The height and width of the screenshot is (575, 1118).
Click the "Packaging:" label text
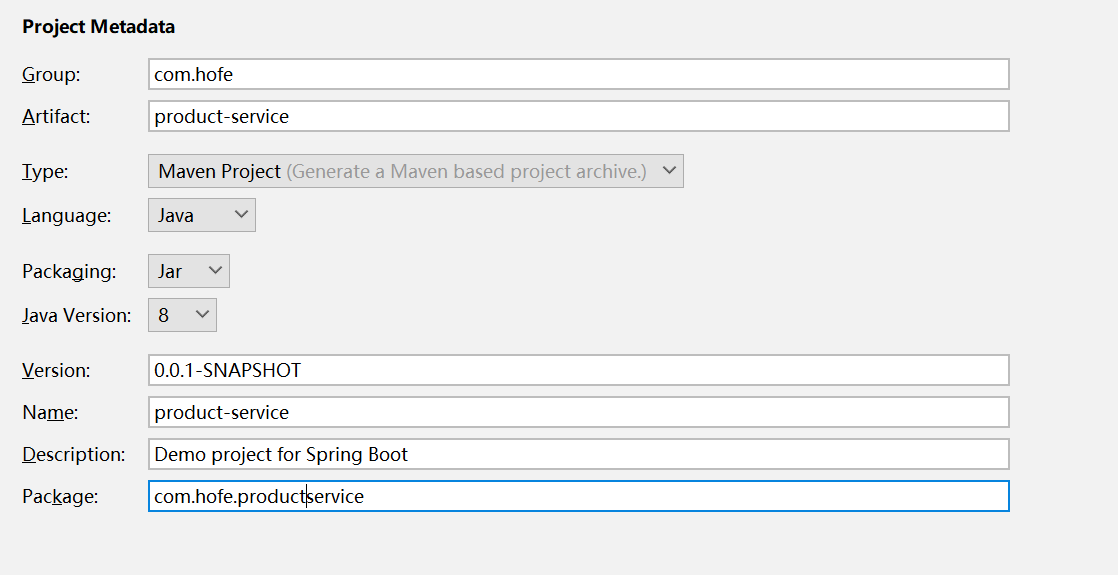(x=69, y=272)
